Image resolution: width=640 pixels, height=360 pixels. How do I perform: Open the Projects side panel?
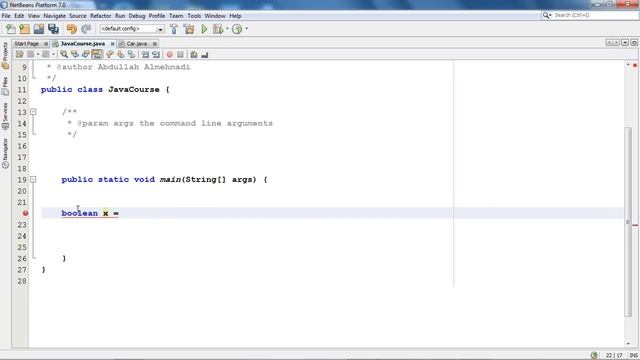point(5,56)
